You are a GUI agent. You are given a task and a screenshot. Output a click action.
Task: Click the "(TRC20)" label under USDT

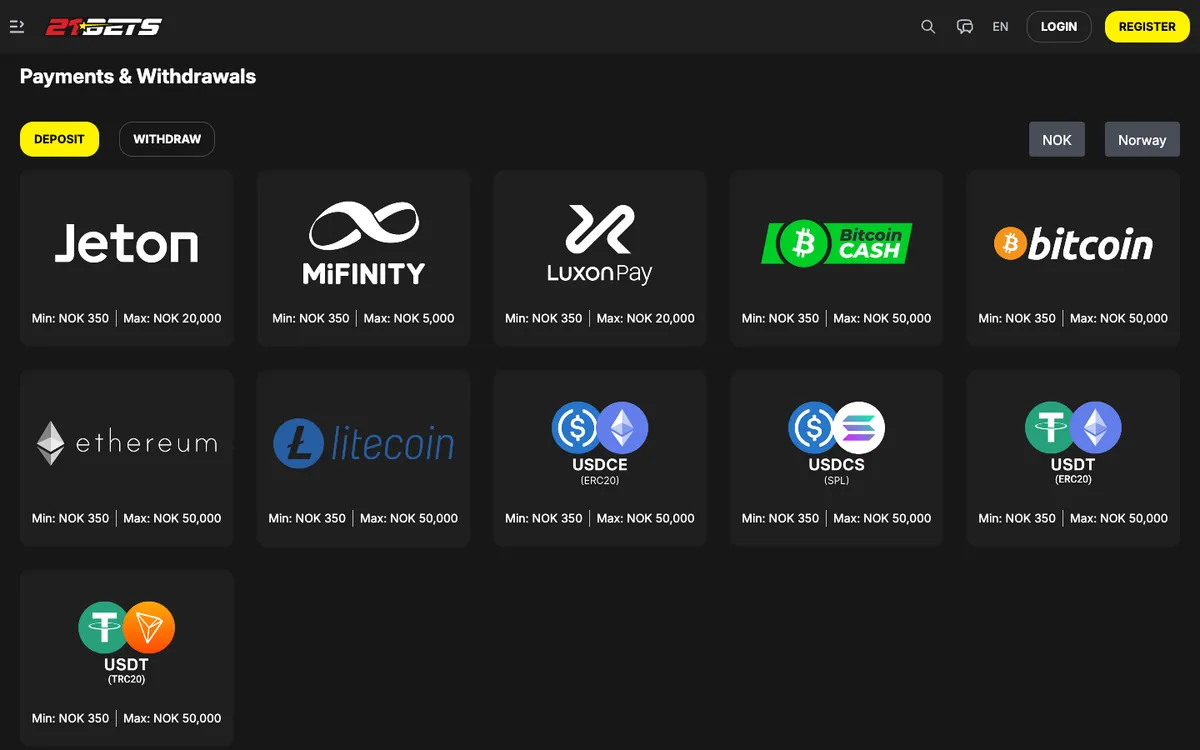click(x=127, y=680)
